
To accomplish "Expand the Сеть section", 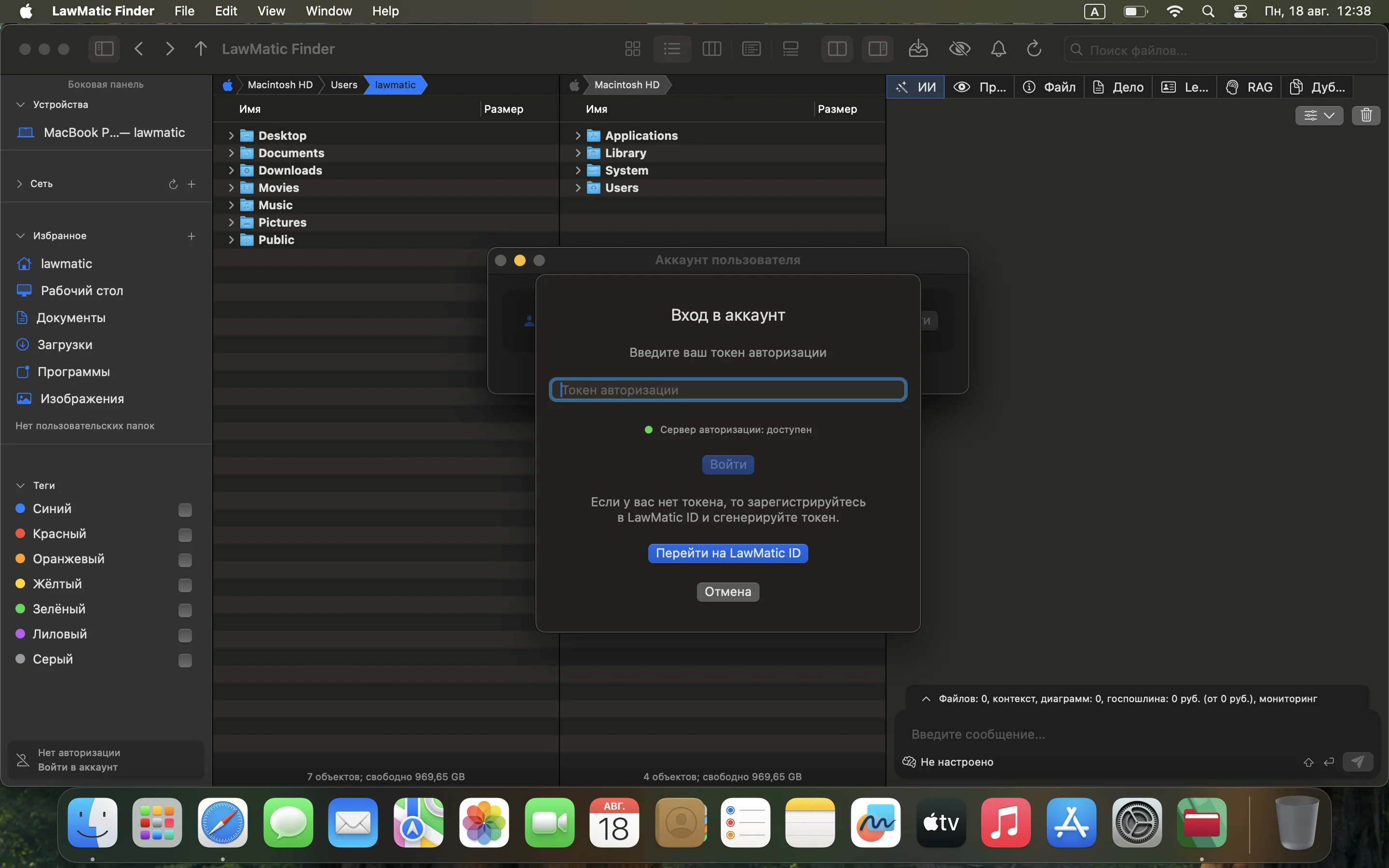I will (x=19, y=184).
